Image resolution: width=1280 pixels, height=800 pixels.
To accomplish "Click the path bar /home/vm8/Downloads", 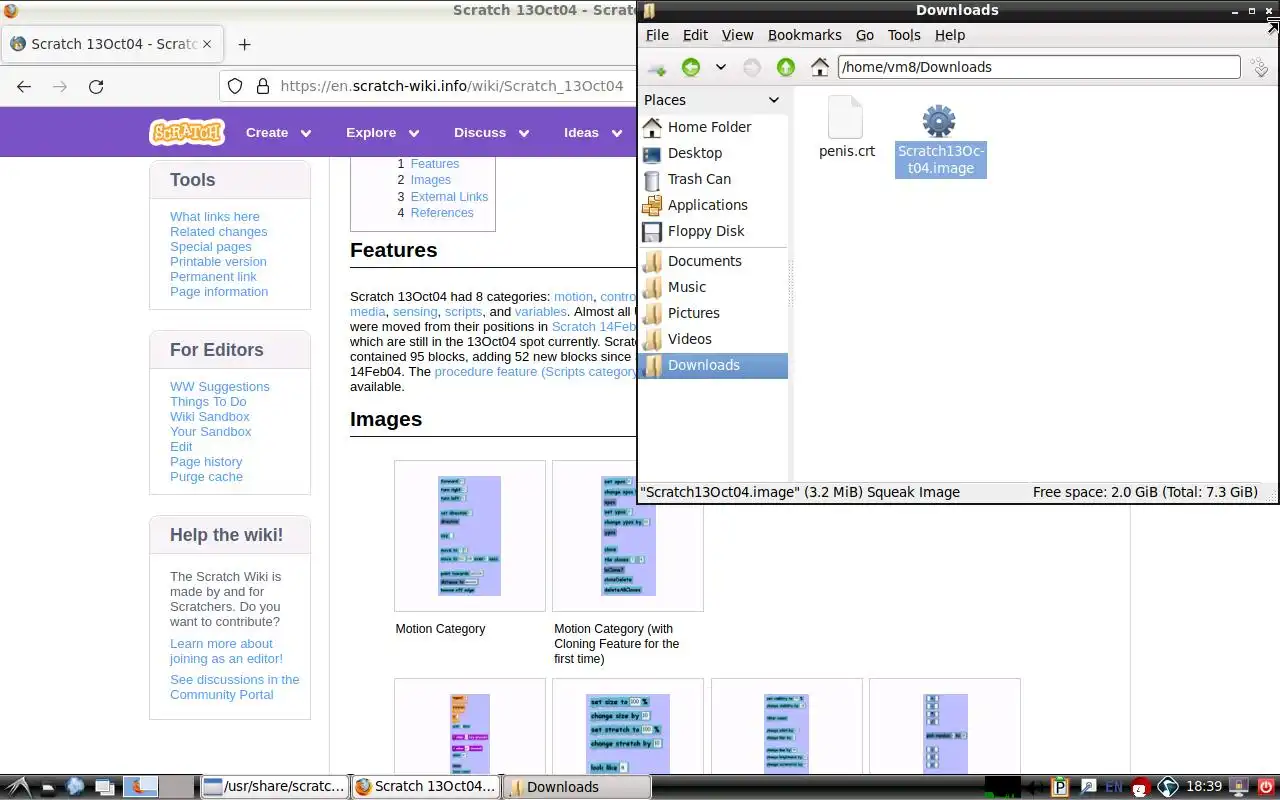I will tap(1039, 67).
